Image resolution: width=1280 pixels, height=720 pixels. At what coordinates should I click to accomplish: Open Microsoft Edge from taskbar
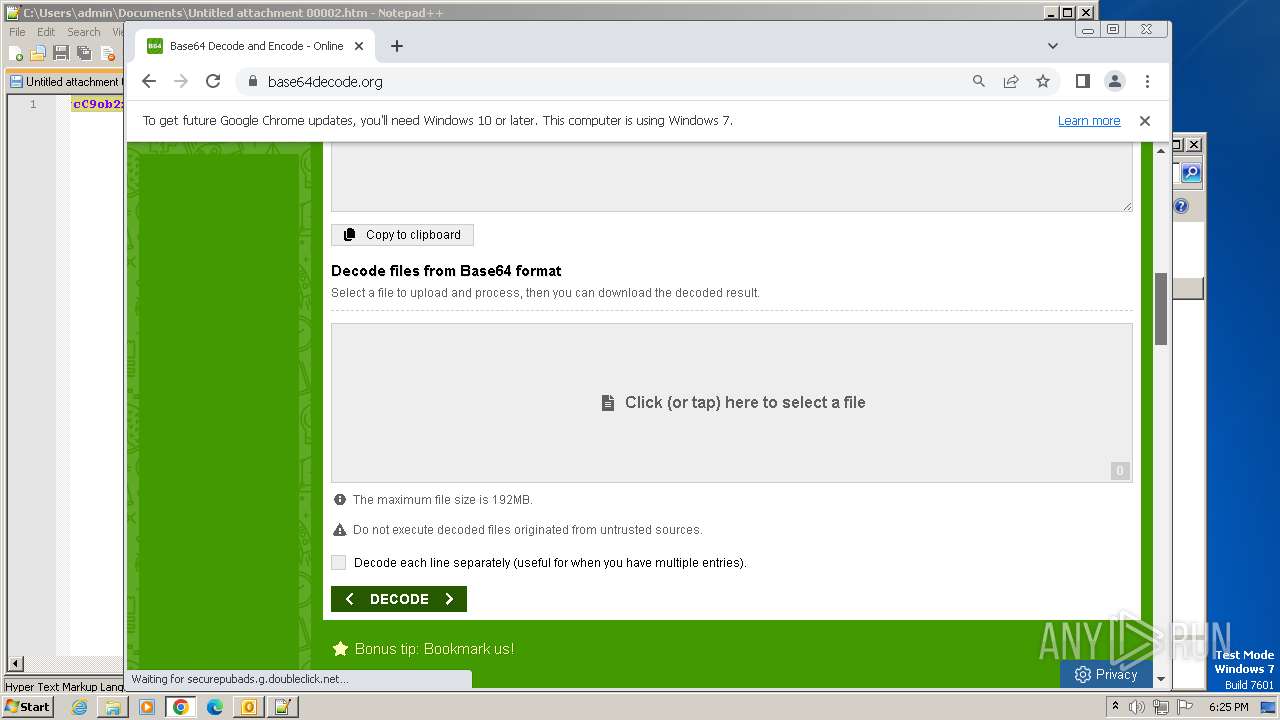pos(215,707)
